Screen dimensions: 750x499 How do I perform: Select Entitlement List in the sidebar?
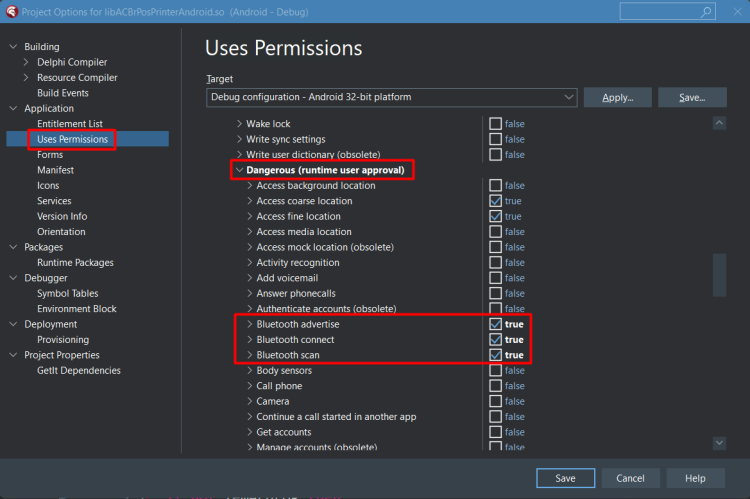tap(70, 123)
